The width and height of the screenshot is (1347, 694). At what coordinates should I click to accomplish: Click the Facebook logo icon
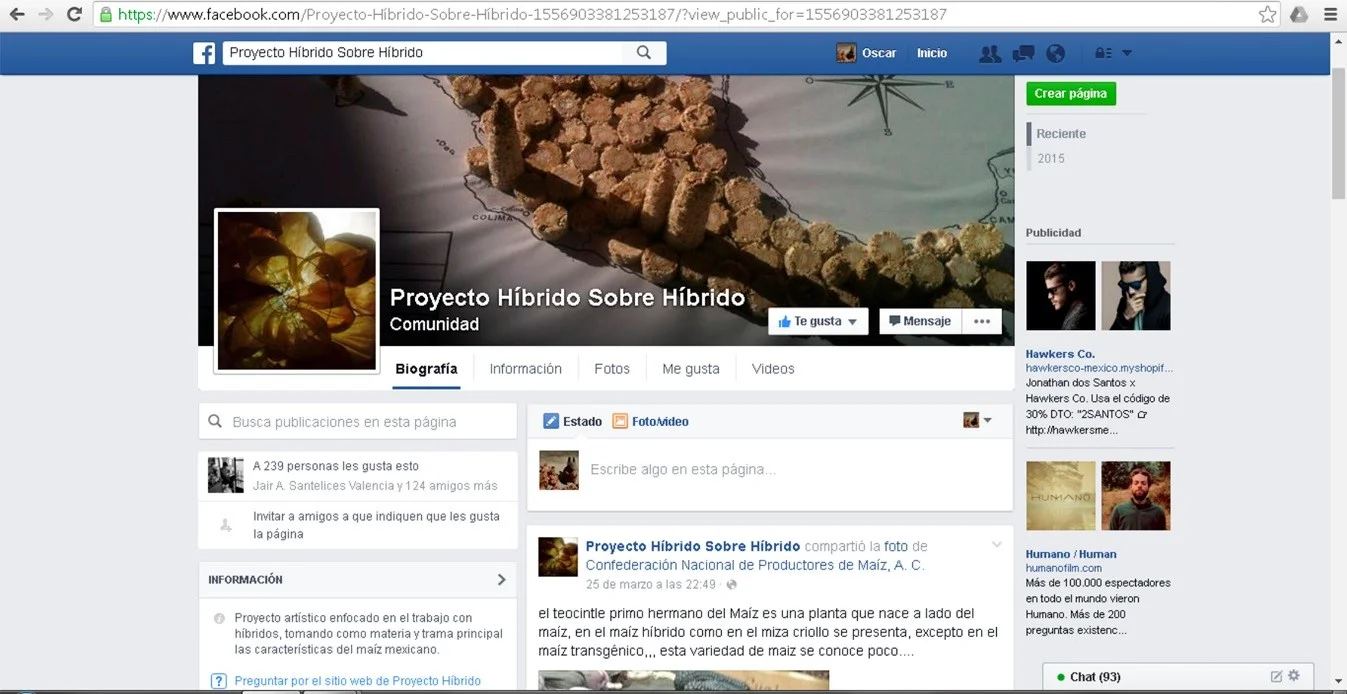pos(204,53)
